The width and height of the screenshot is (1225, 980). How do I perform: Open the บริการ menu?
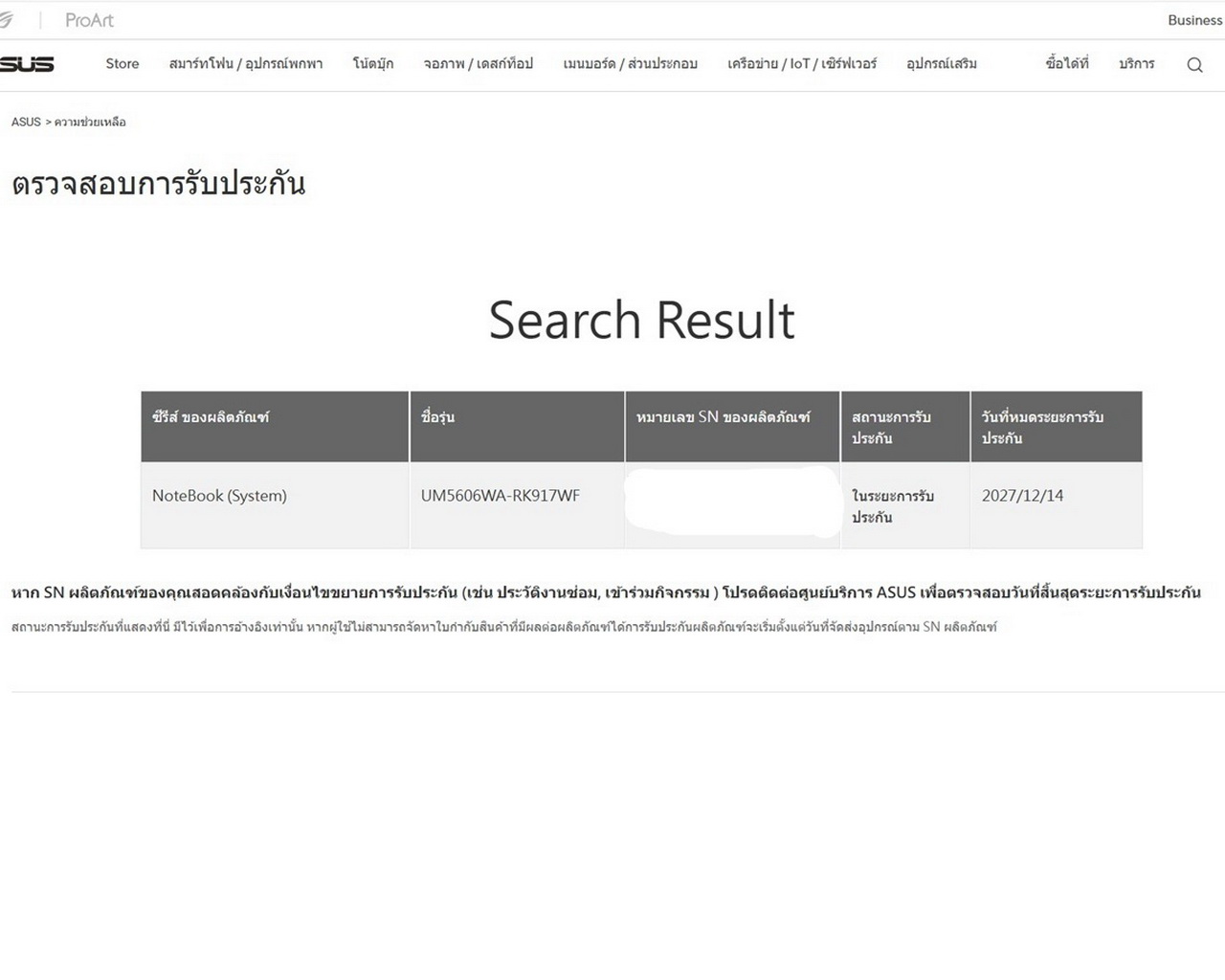pos(1137,64)
